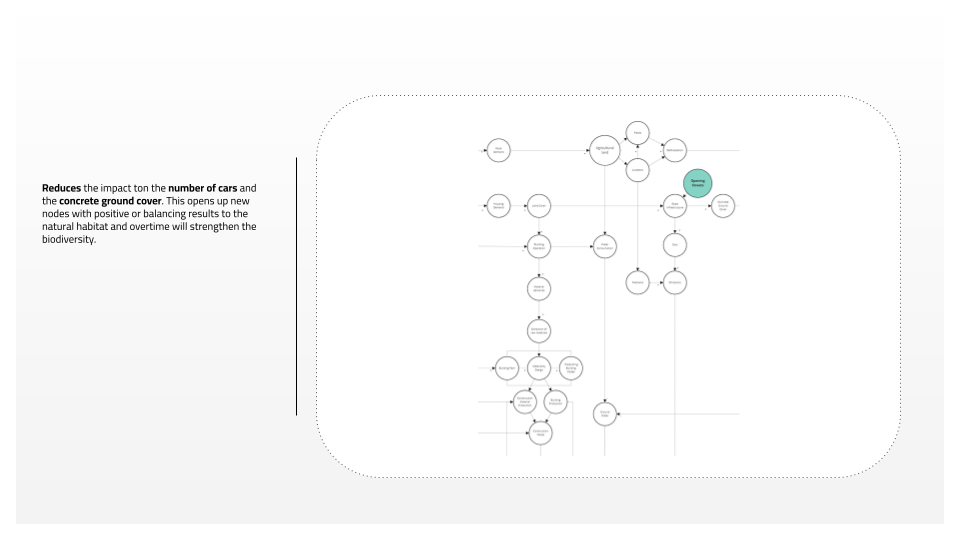Viewport: 960px width, 540px height.
Task: Select the Water Consumption node
Action: (x=604, y=244)
